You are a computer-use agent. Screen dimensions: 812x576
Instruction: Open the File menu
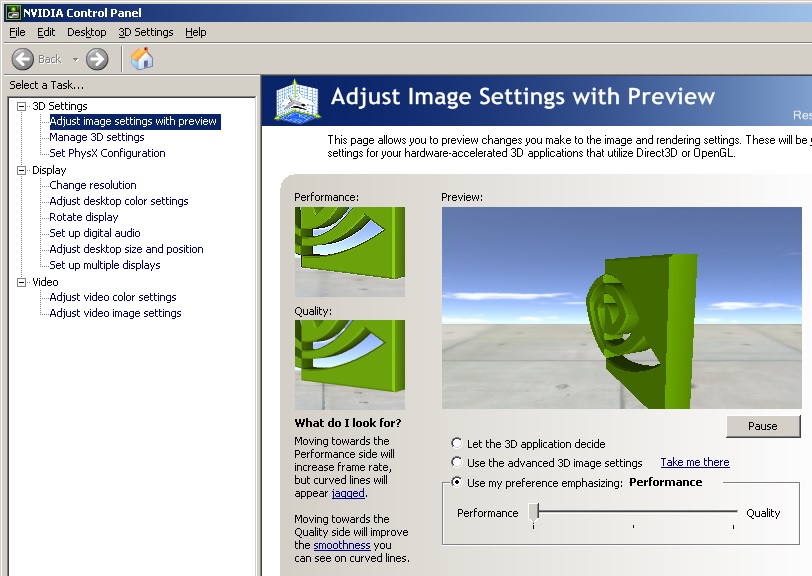click(17, 32)
